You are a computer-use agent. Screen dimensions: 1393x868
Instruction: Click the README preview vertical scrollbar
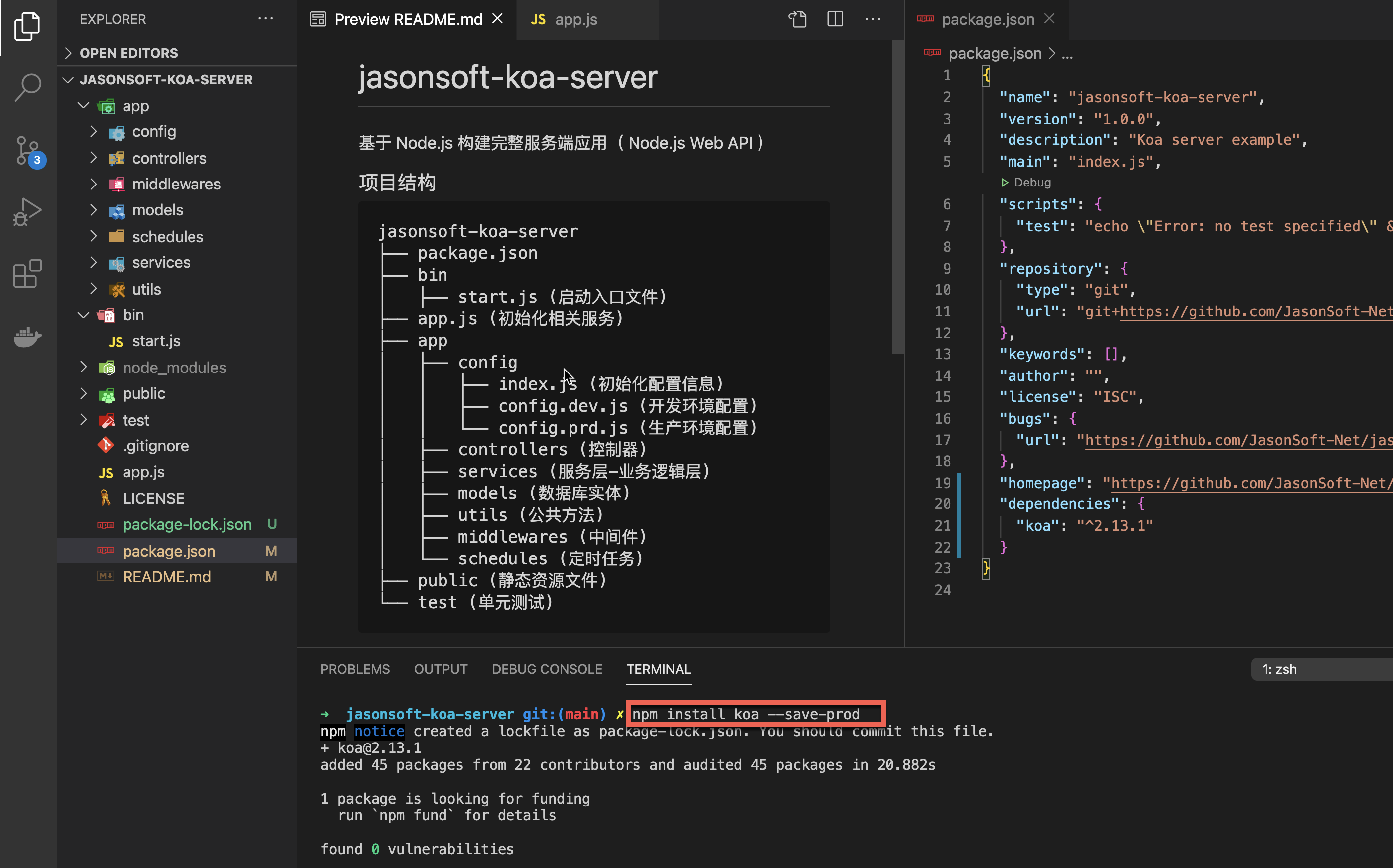pyautogui.click(x=897, y=198)
